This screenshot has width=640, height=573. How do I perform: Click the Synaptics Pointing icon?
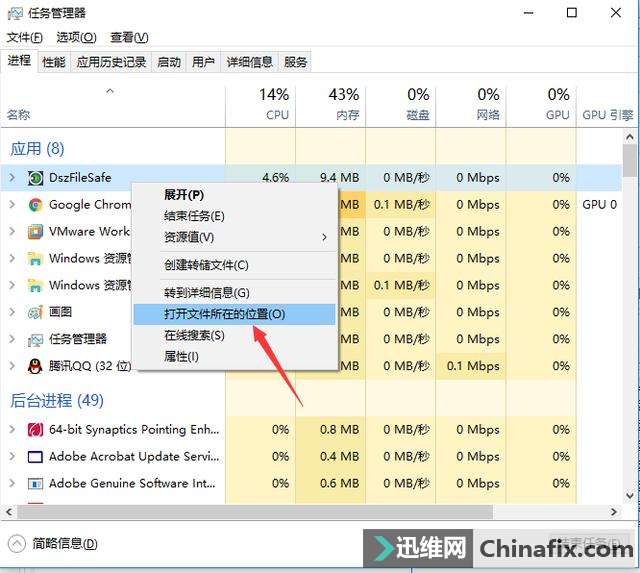(x=35, y=430)
